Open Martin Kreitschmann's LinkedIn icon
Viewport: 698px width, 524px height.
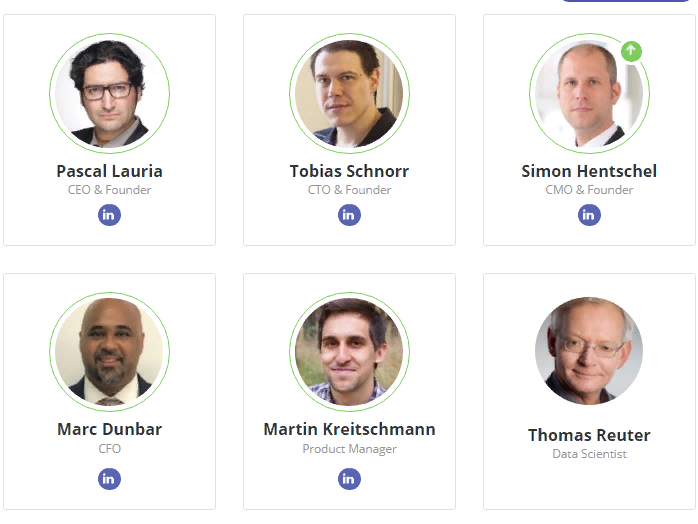(349, 479)
